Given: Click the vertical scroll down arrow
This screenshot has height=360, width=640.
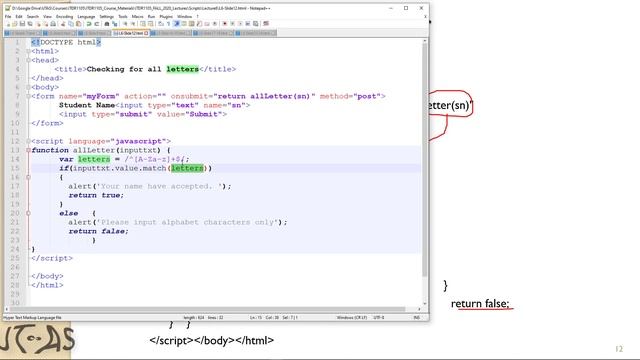Looking at the screenshot, I should pyautogui.click(x=424, y=303).
